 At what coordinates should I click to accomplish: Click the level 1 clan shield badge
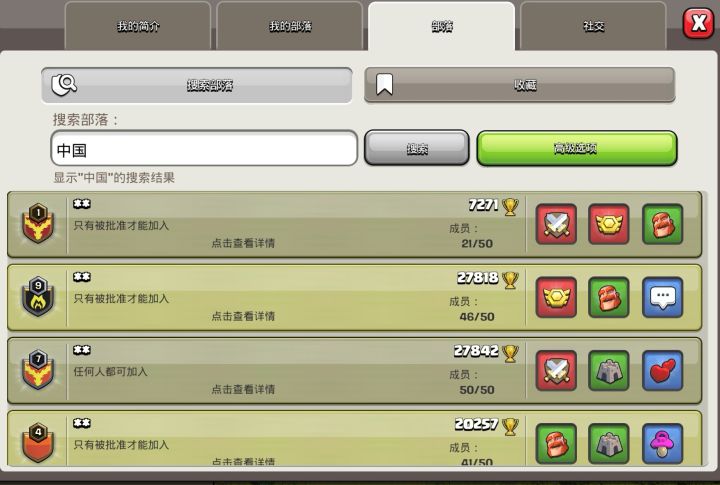pos(38,223)
